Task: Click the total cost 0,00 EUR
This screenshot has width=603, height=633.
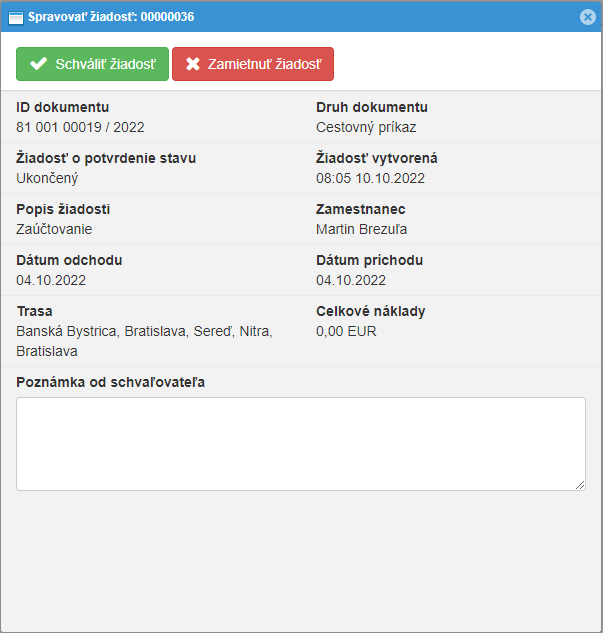Action: 346,331
